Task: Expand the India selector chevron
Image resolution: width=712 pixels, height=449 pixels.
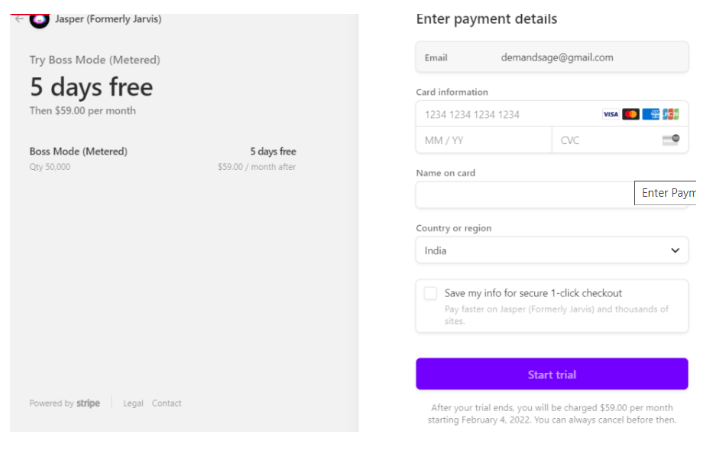Action: 675,250
